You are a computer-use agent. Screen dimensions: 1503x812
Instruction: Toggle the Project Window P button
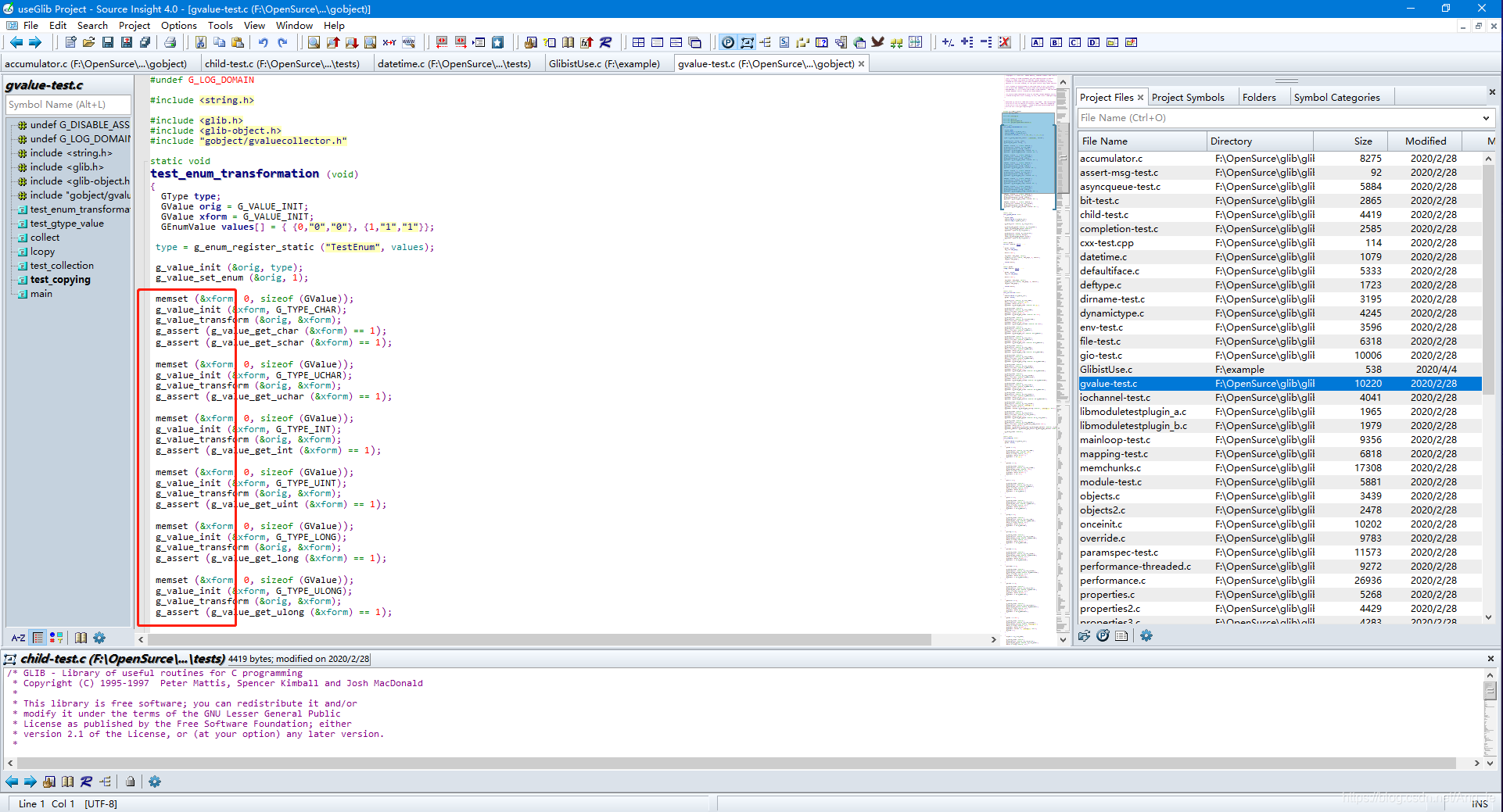(x=728, y=42)
